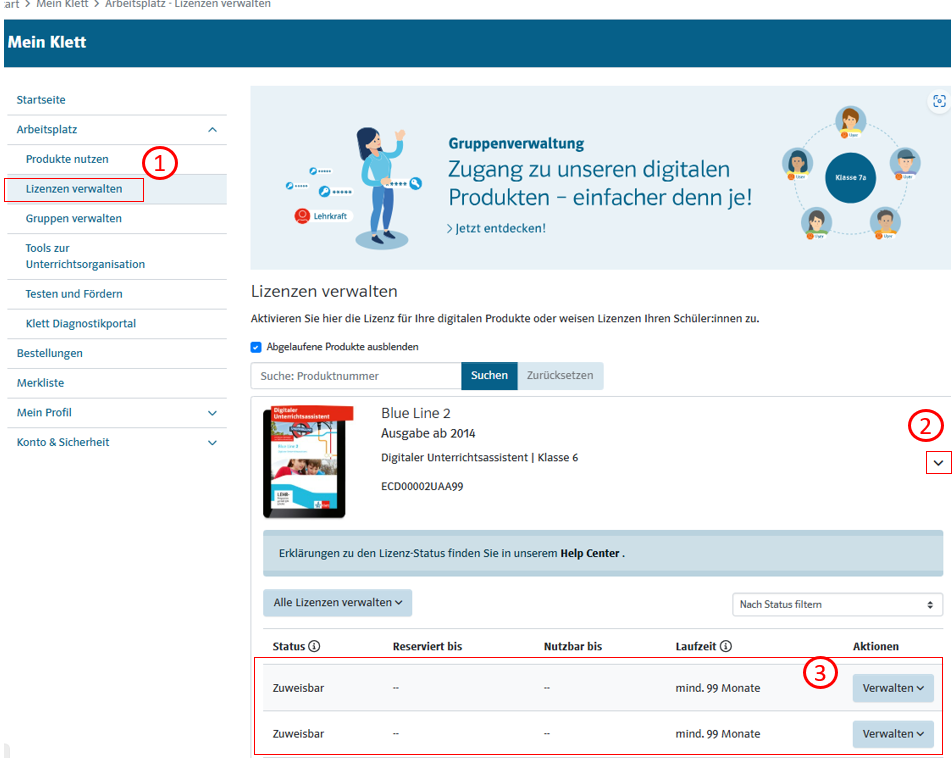Focus the Produktnummer search field
This screenshot has height=758, width=952.
tap(356, 376)
